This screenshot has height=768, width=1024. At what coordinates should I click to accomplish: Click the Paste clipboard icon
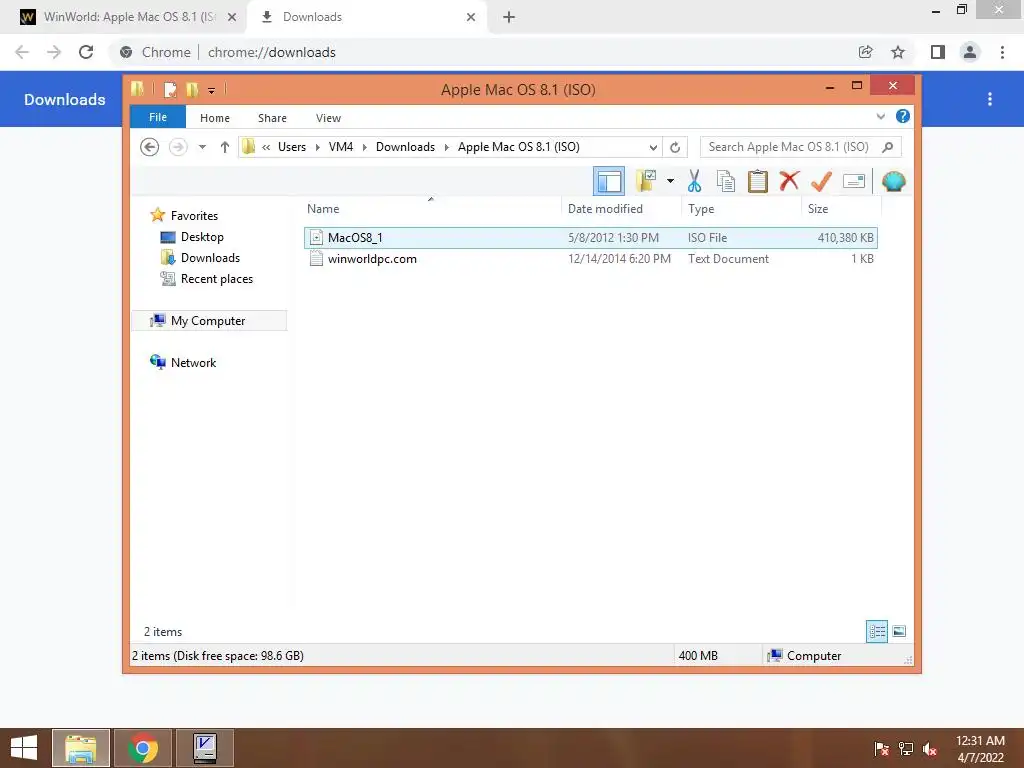(x=758, y=181)
